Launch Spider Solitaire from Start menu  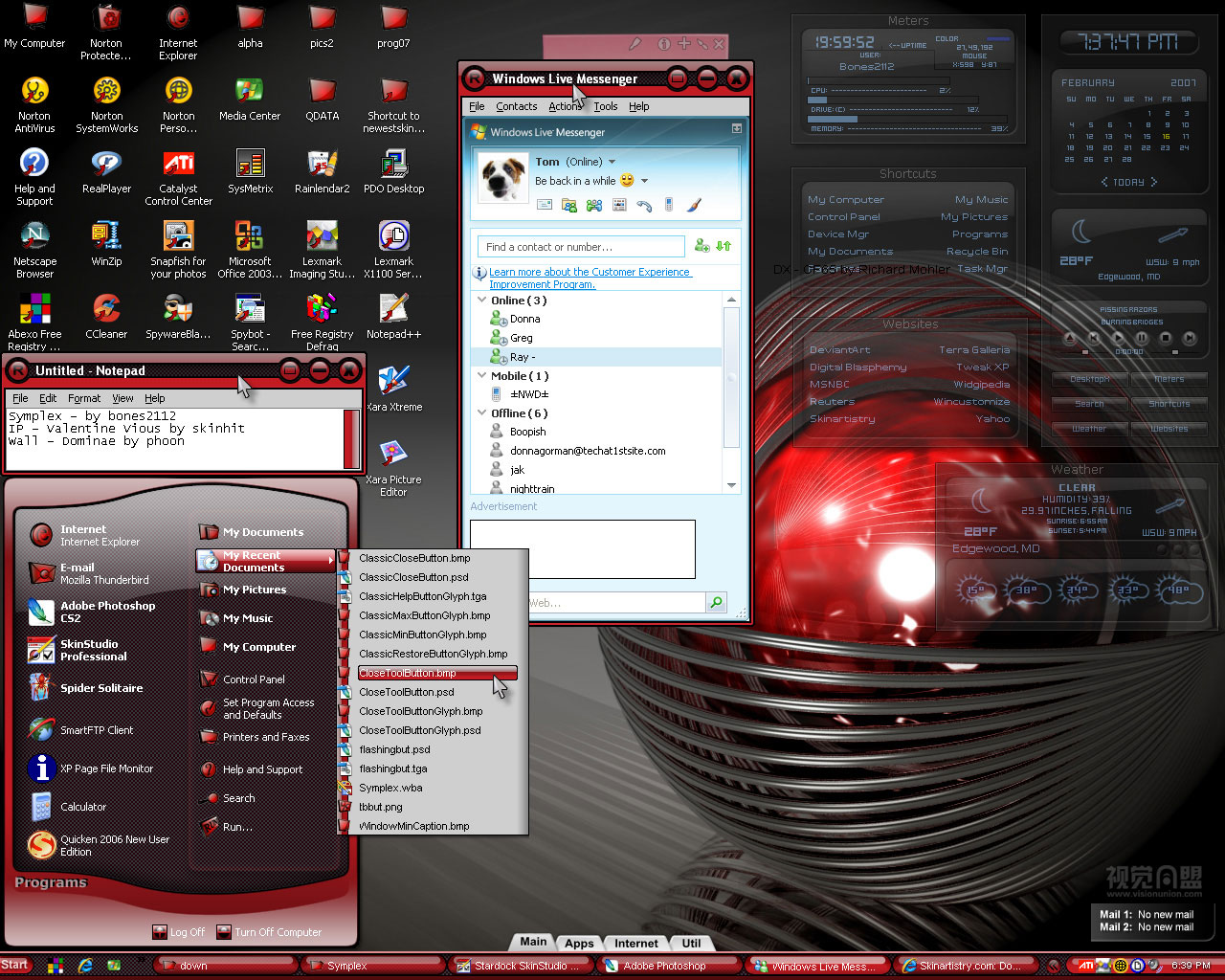pyautogui.click(x=87, y=687)
